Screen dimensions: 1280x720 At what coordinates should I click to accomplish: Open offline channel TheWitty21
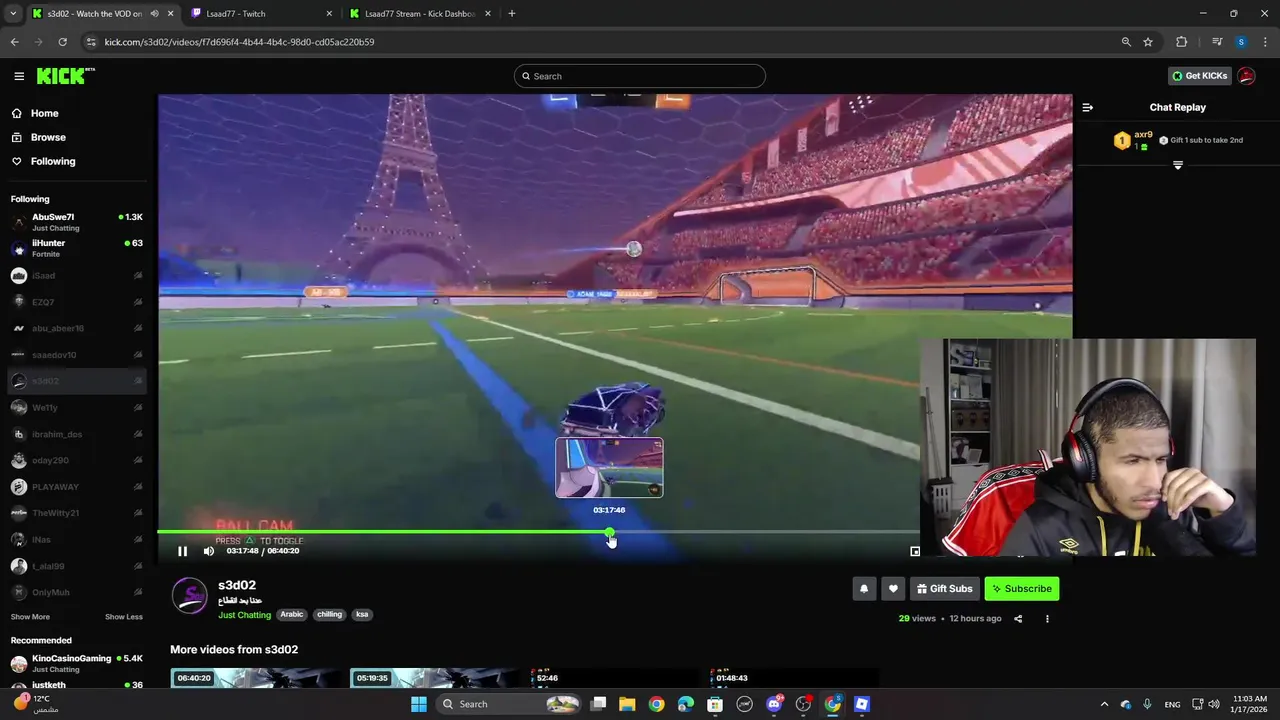(77, 513)
